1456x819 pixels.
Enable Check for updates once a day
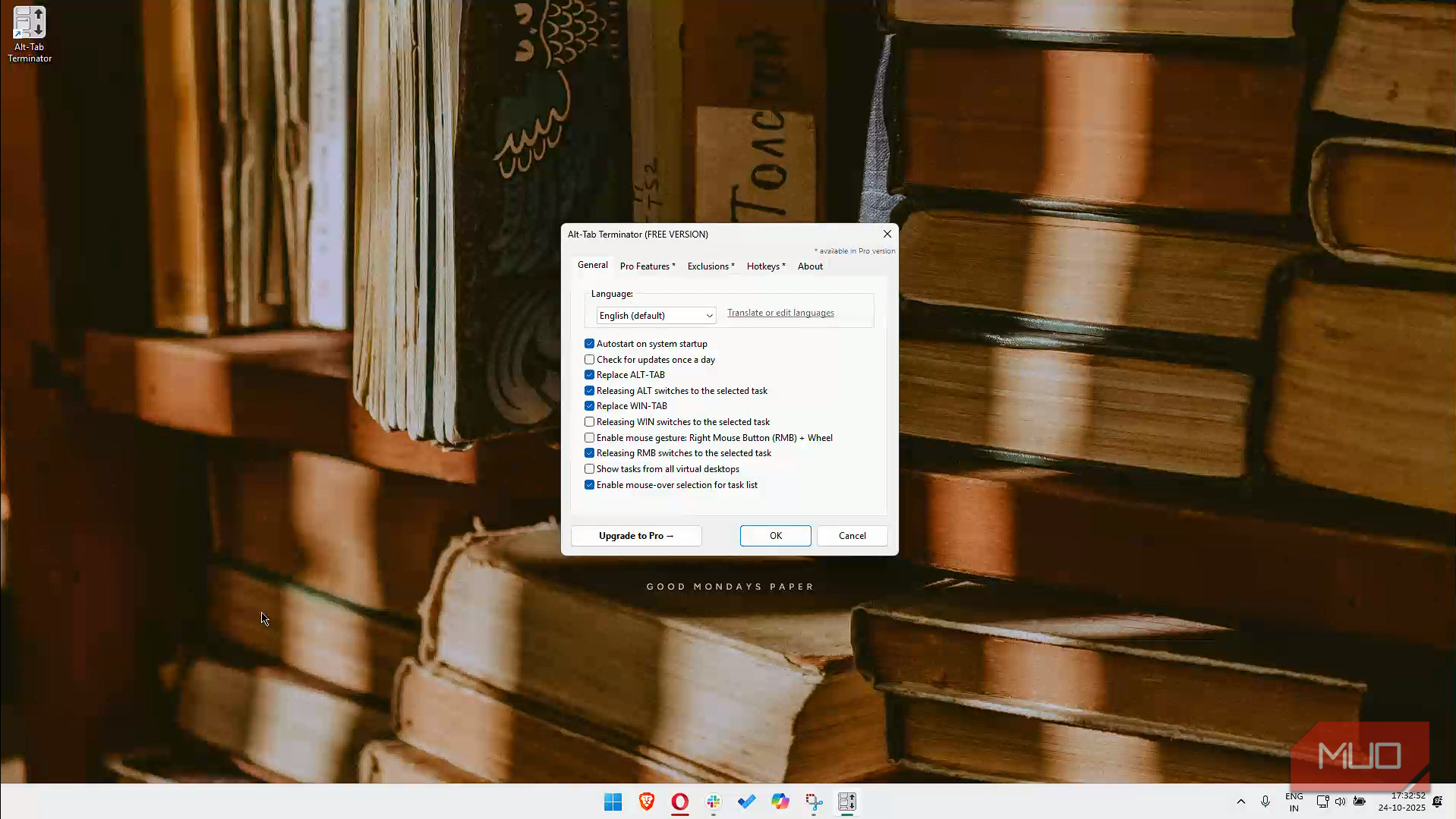pyautogui.click(x=590, y=360)
